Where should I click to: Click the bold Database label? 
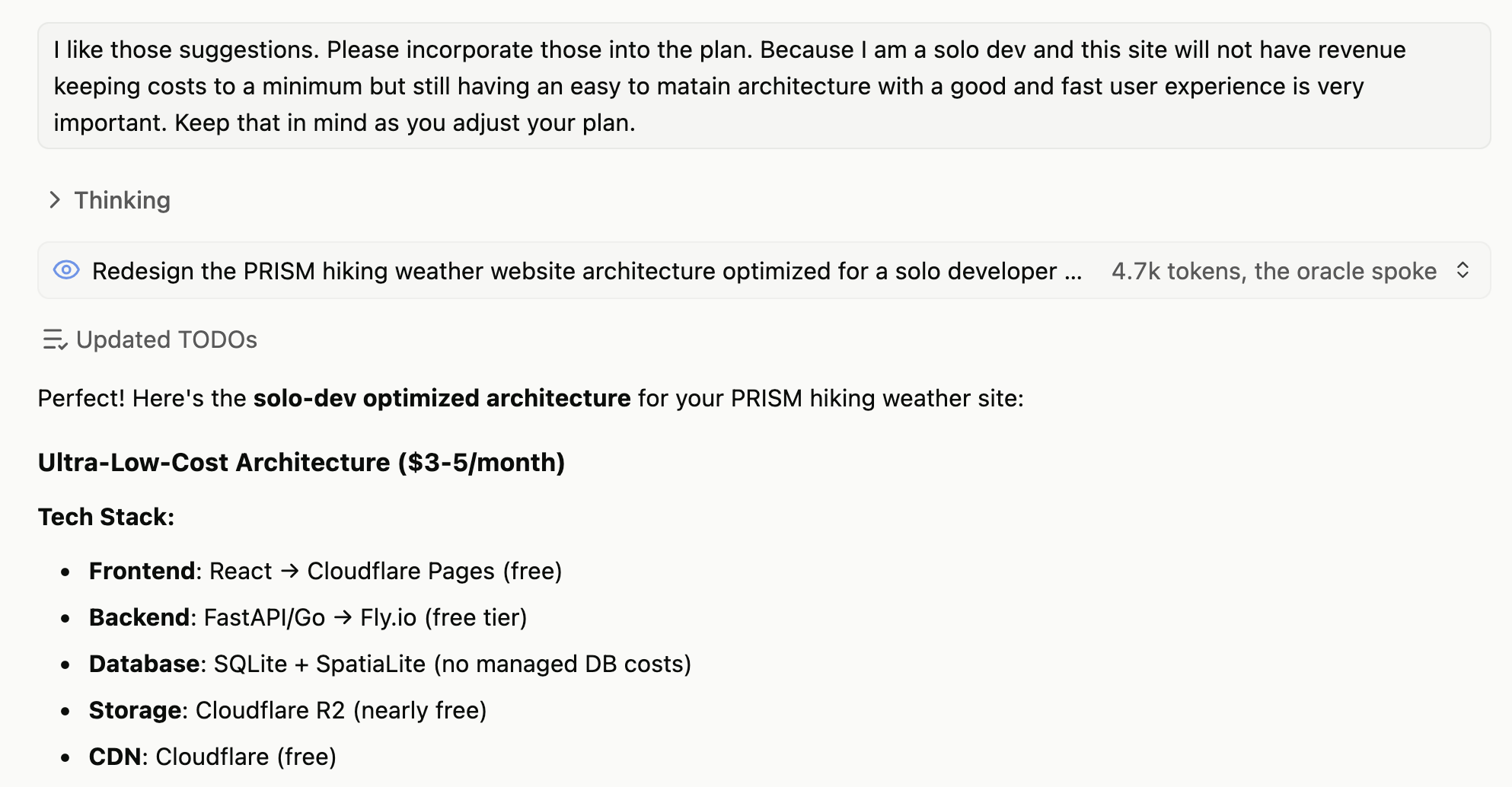pyautogui.click(x=144, y=664)
